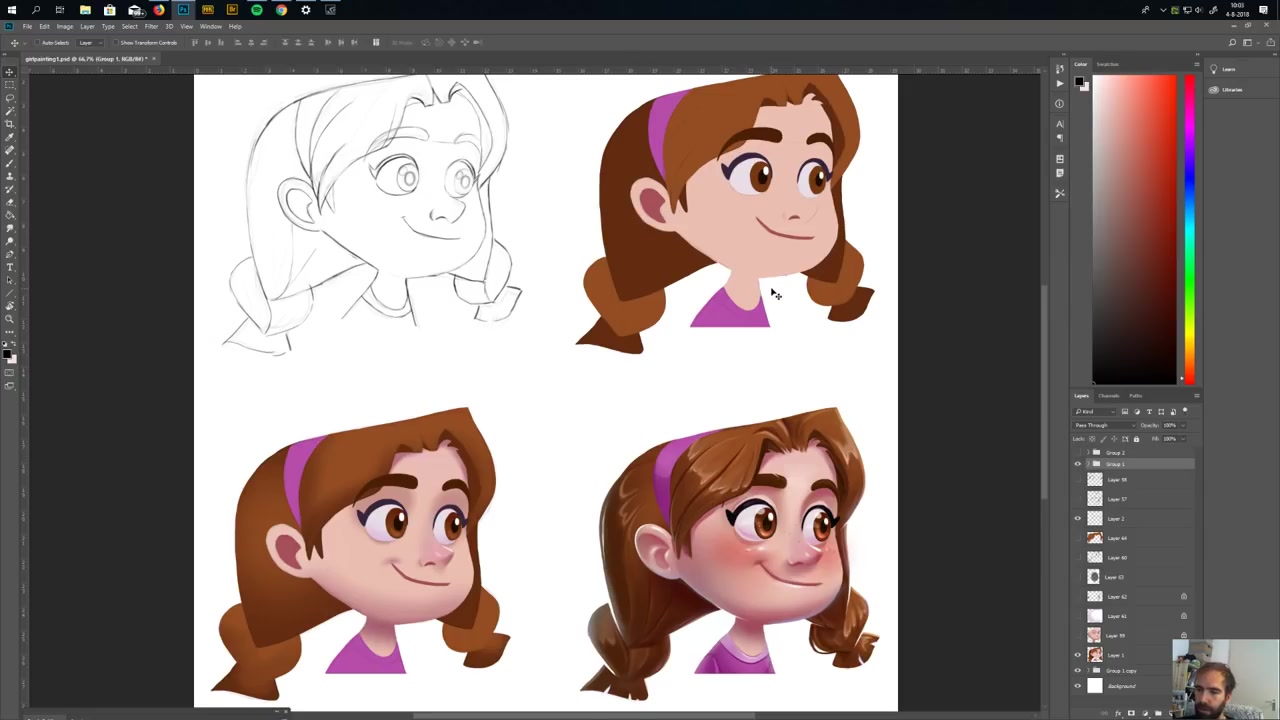Select the Lasso tool
Screen dimensions: 1280x720
[x=9, y=98]
